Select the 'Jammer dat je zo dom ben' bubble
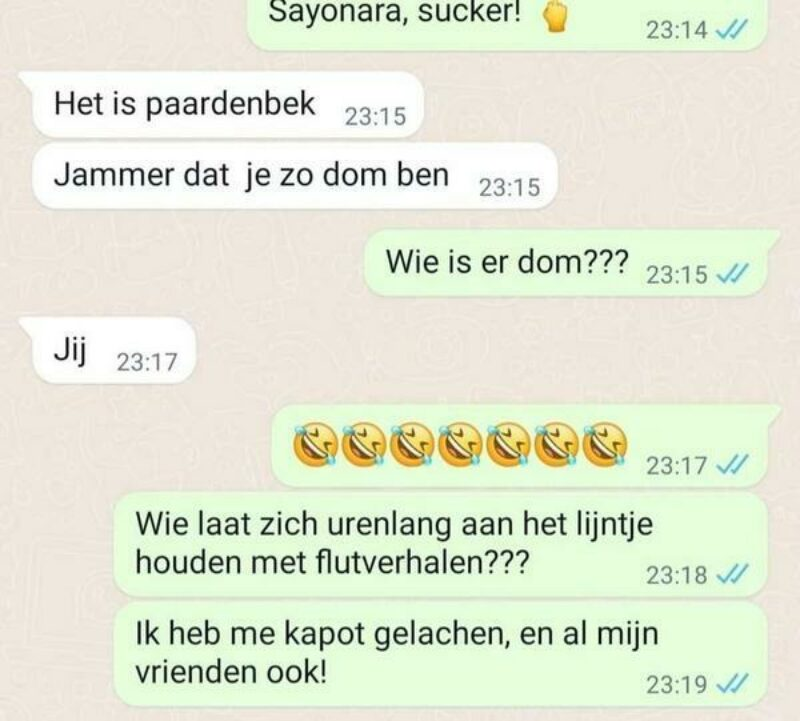 [x=294, y=176]
